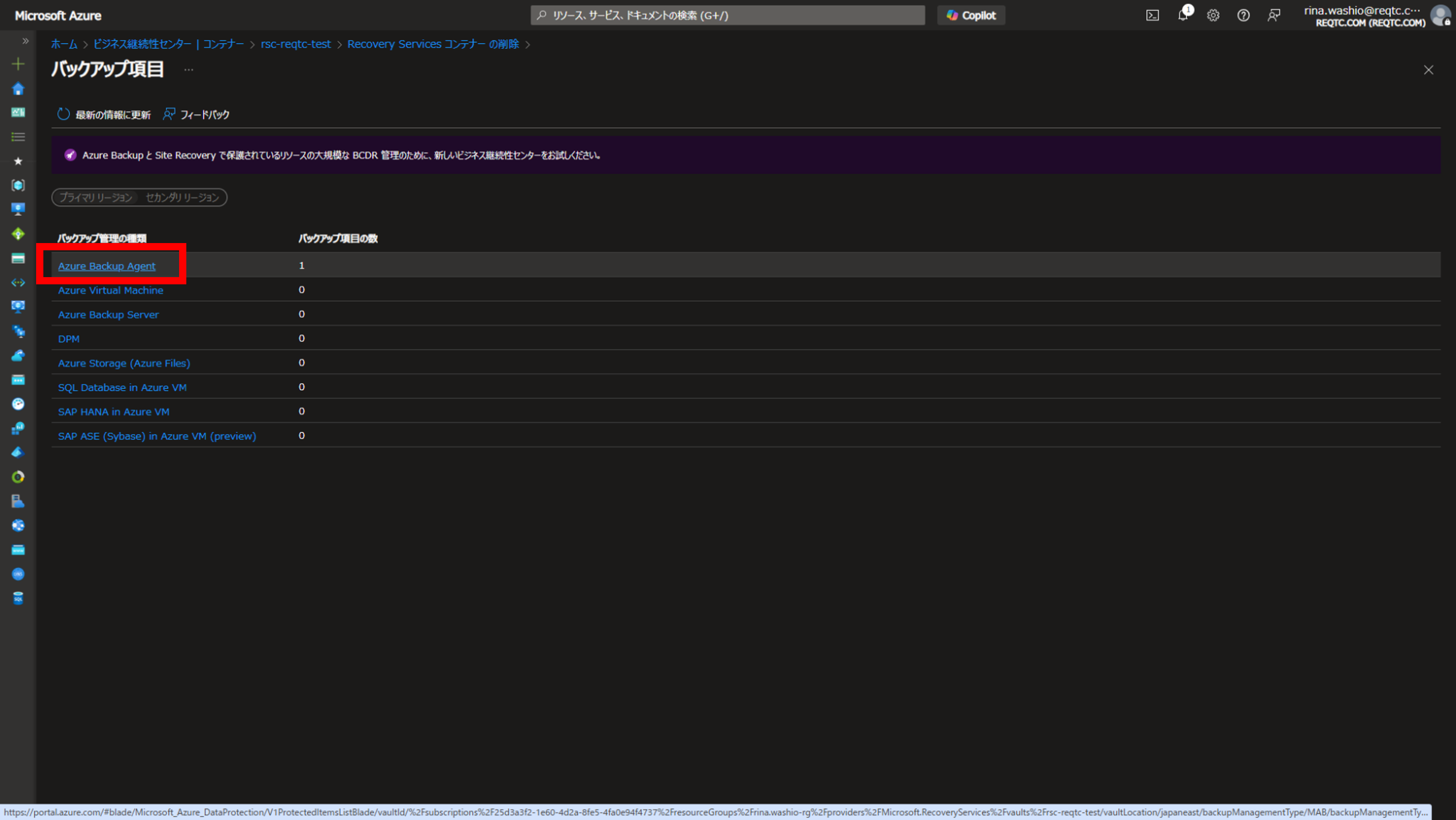The height and width of the screenshot is (820, 1456).
Task: Click the monitor icon below the cube icon
Action: coord(18,210)
